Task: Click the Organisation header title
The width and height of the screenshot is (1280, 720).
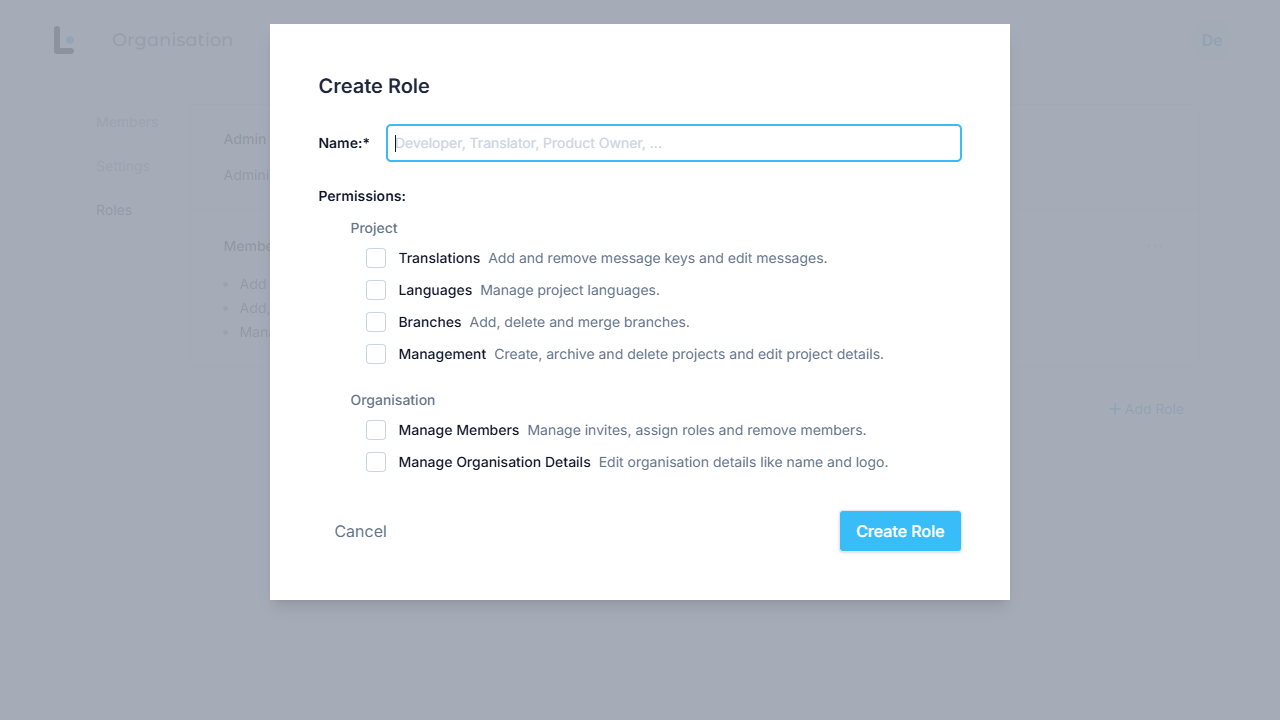Action: pos(172,40)
